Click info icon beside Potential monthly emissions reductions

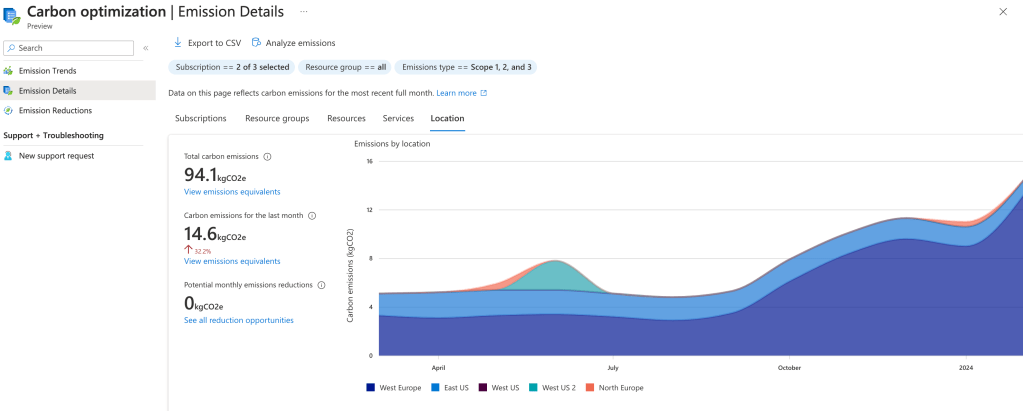coord(321,285)
